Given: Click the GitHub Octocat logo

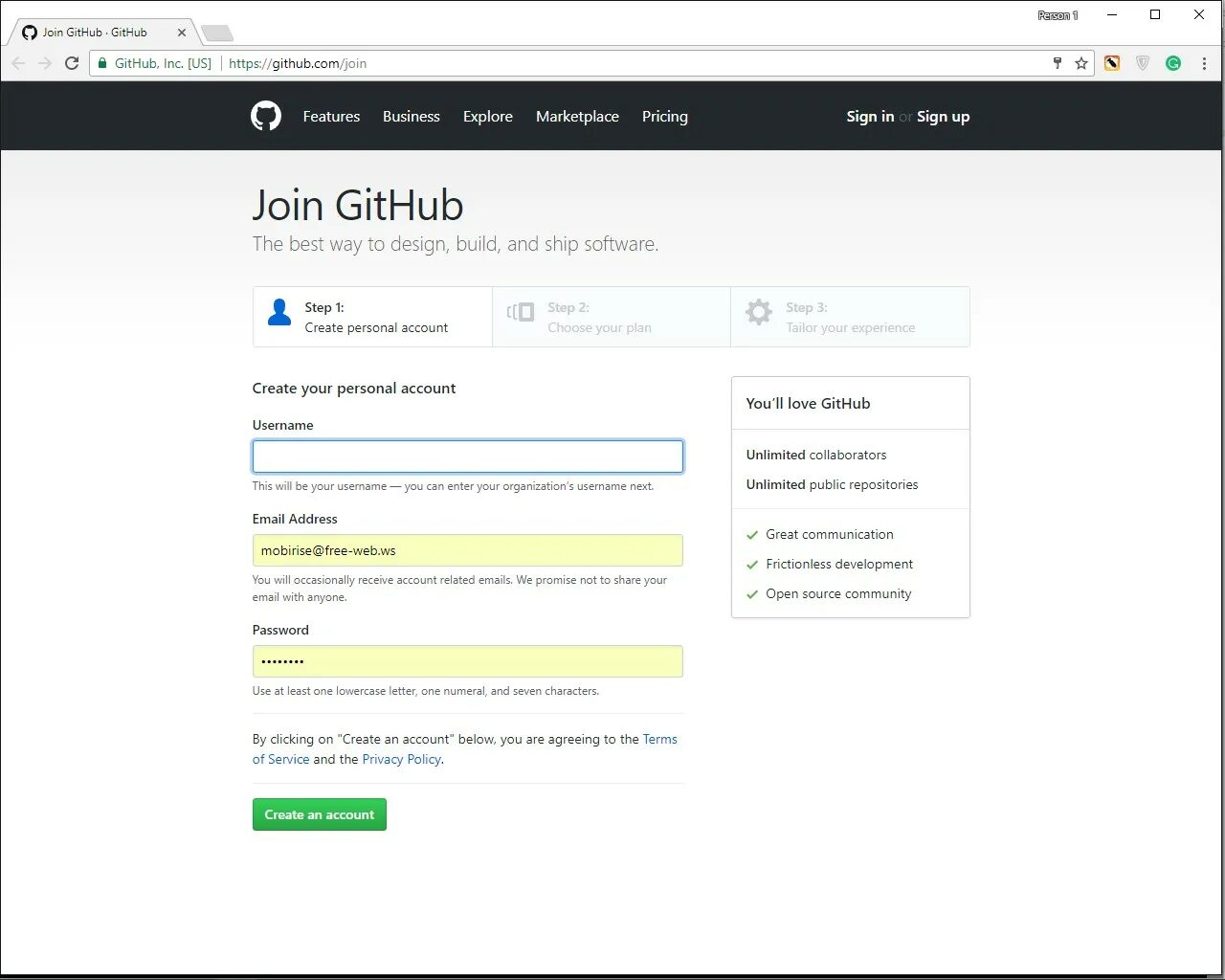Looking at the screenshot, I should (266, 116).
